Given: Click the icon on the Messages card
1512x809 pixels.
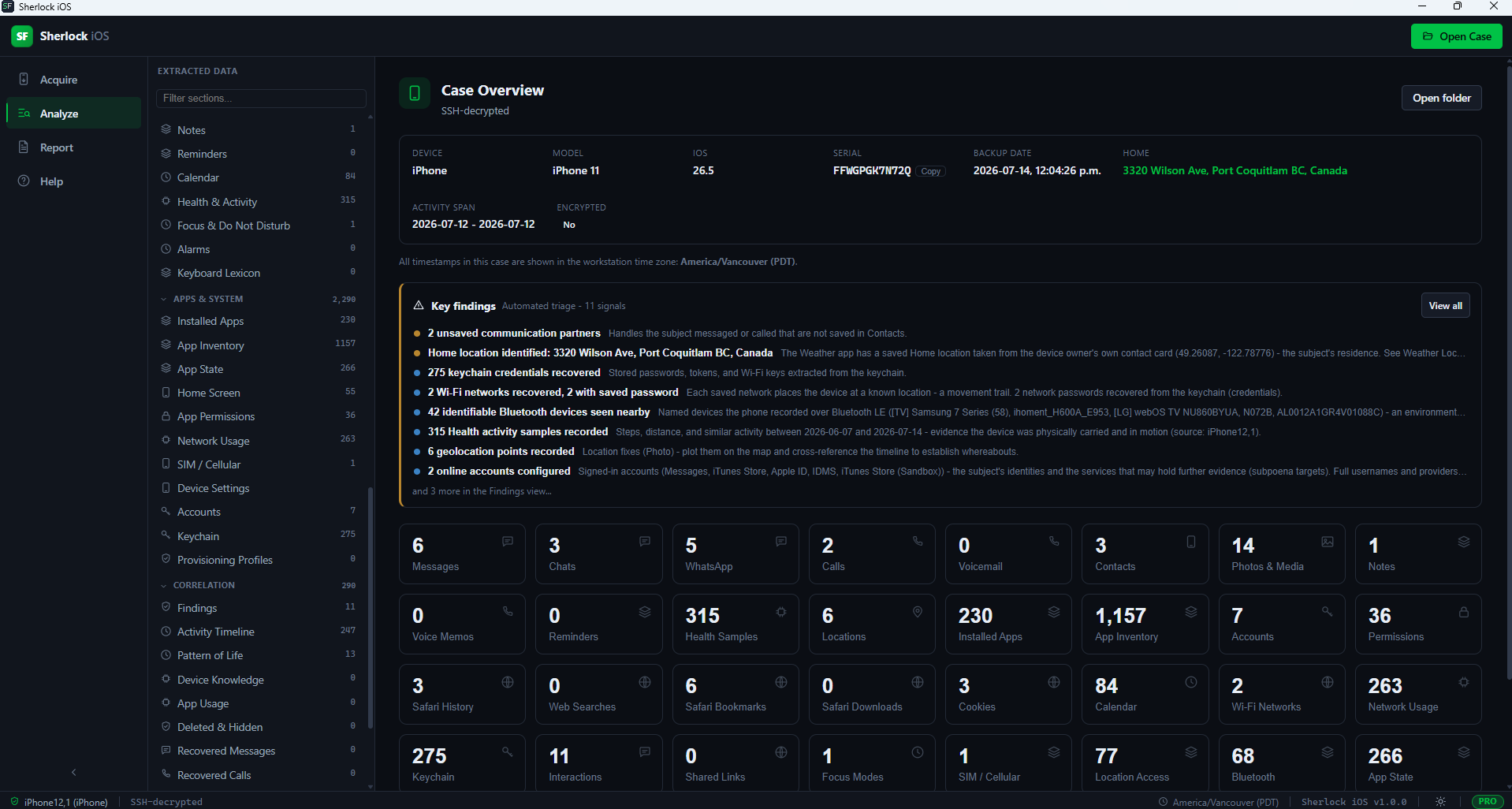Looking at the screenshot, I should [508, 541].
